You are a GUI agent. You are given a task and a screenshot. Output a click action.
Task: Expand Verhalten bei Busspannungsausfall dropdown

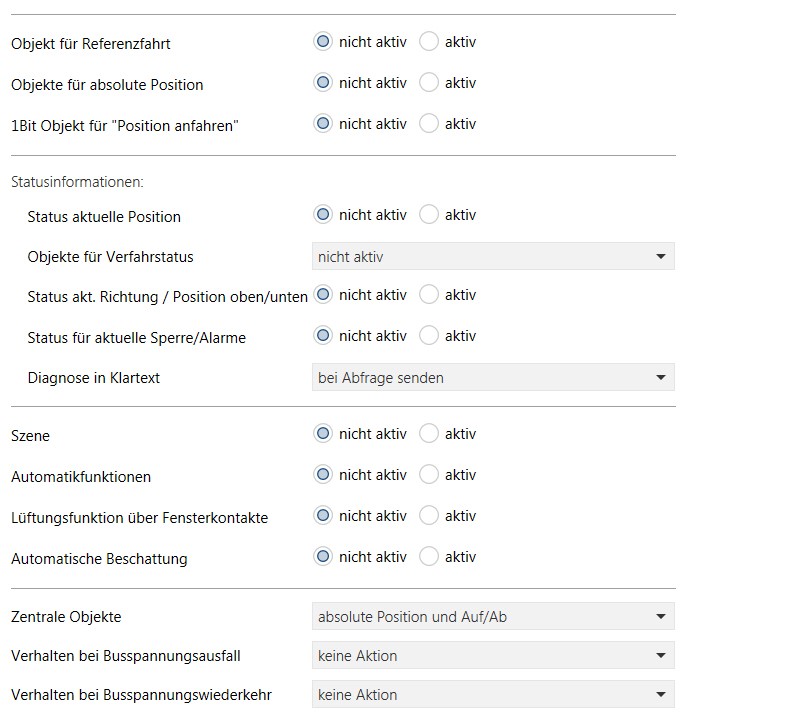point(493,656)
